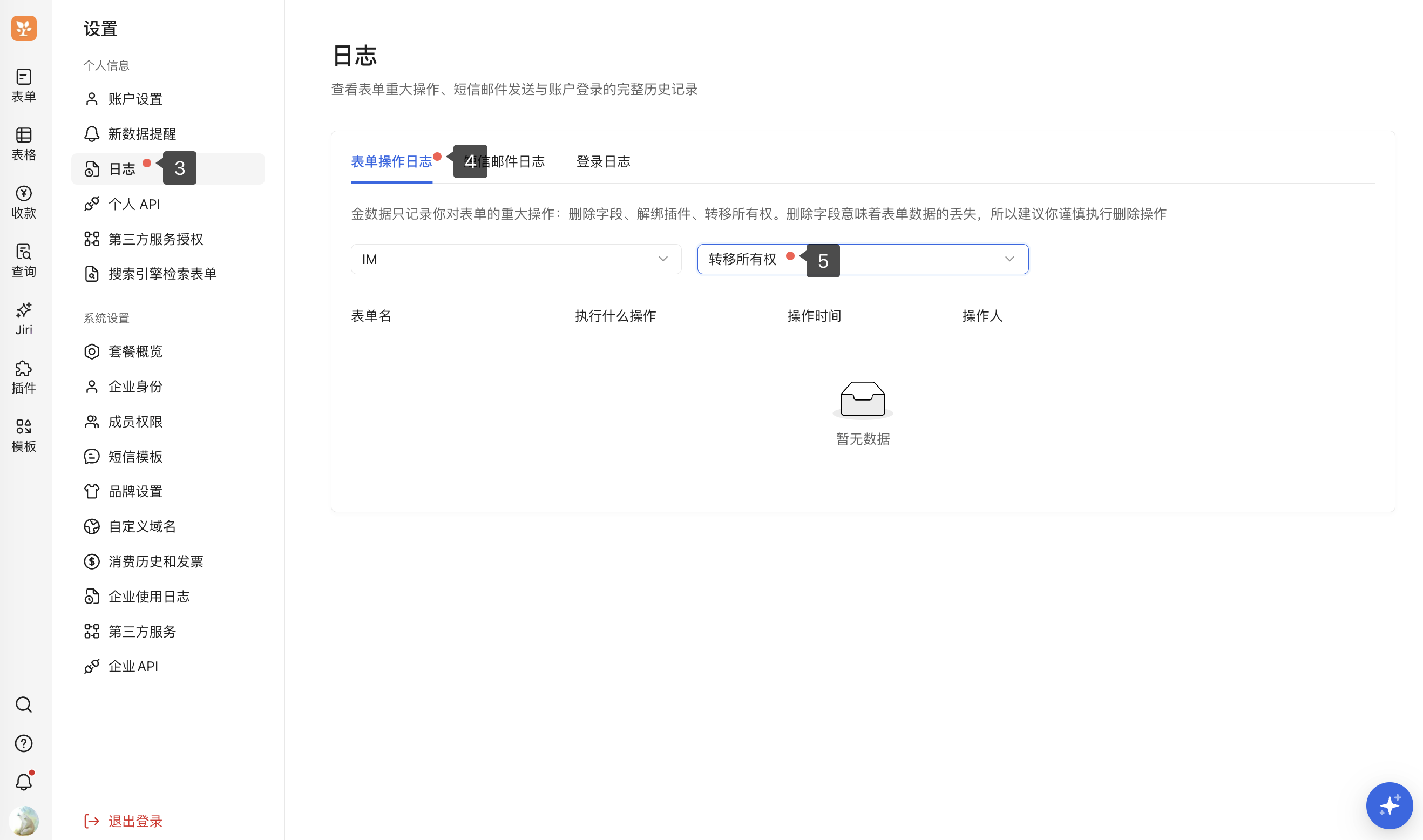Click the floating AI sparkle button
This screenshot has width=1423, height=840.
[x=1389, y=805]
